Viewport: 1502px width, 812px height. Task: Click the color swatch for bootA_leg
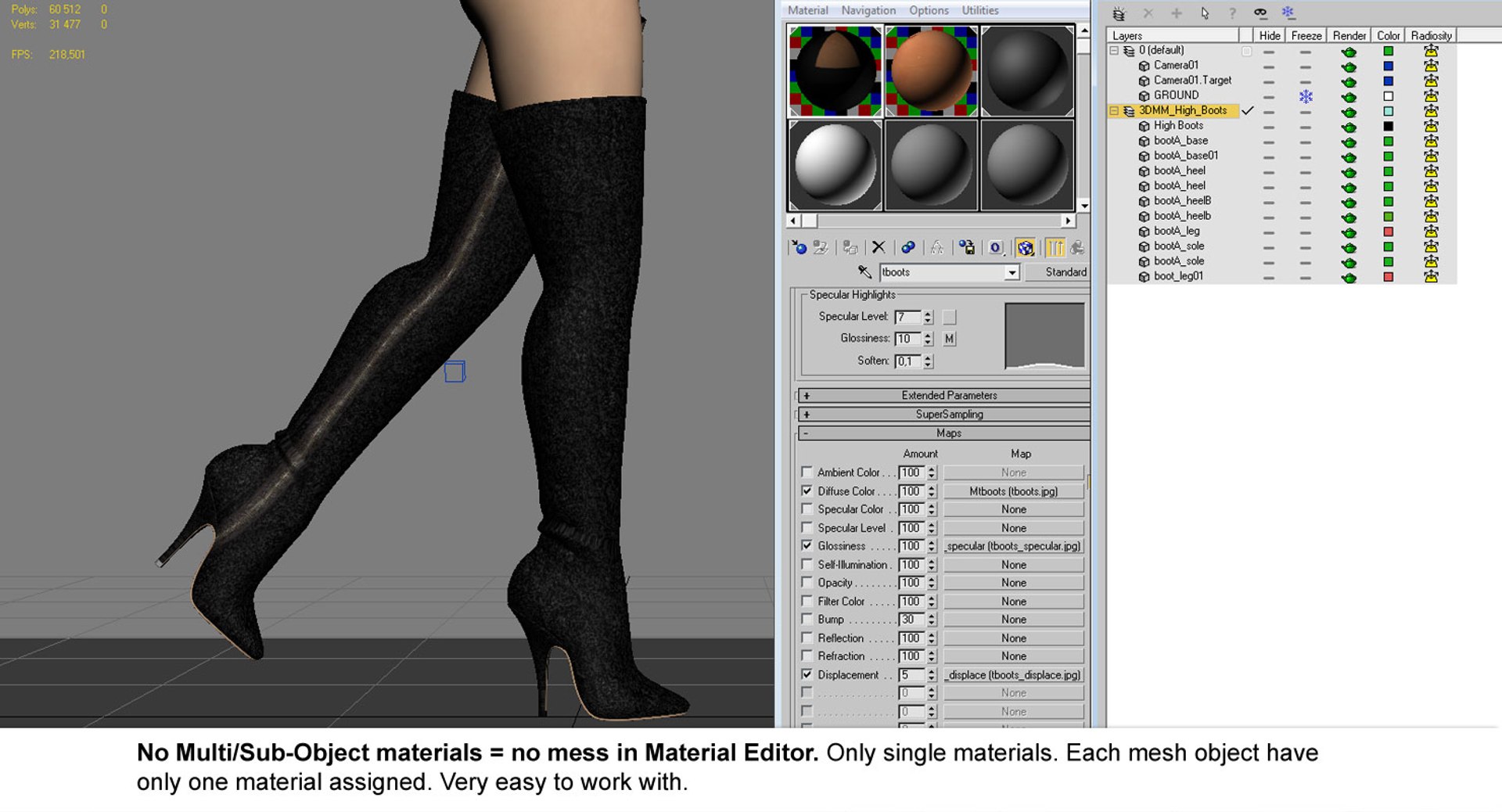coord(1389,232)
